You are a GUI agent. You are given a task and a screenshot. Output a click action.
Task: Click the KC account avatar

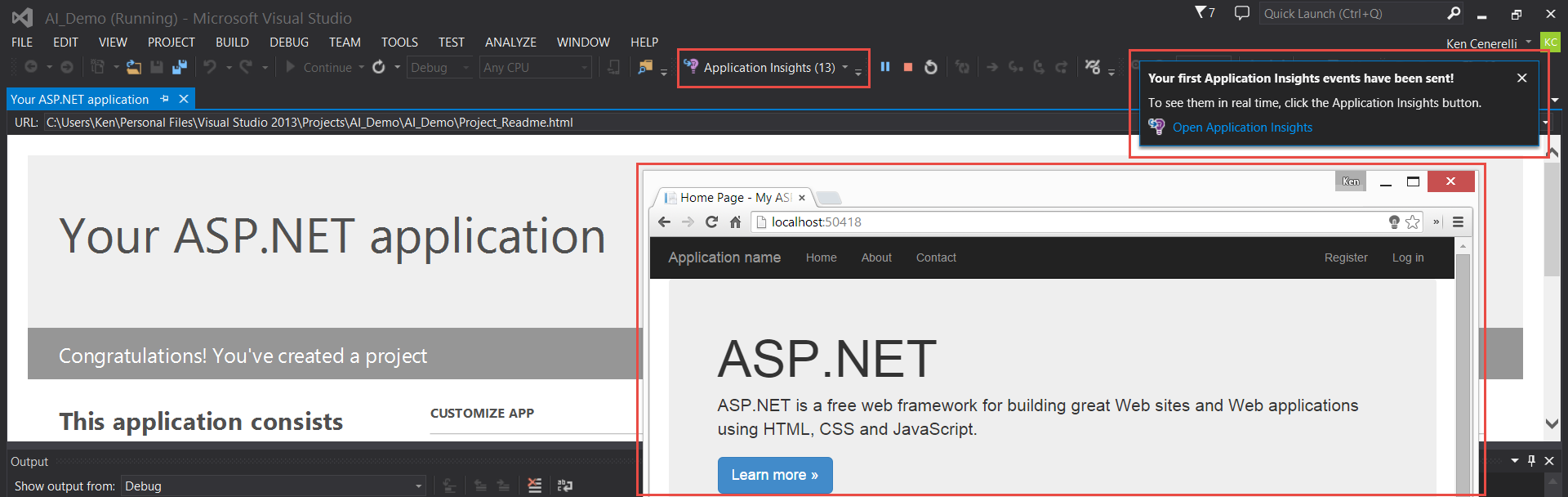(x=1550, y=43)
